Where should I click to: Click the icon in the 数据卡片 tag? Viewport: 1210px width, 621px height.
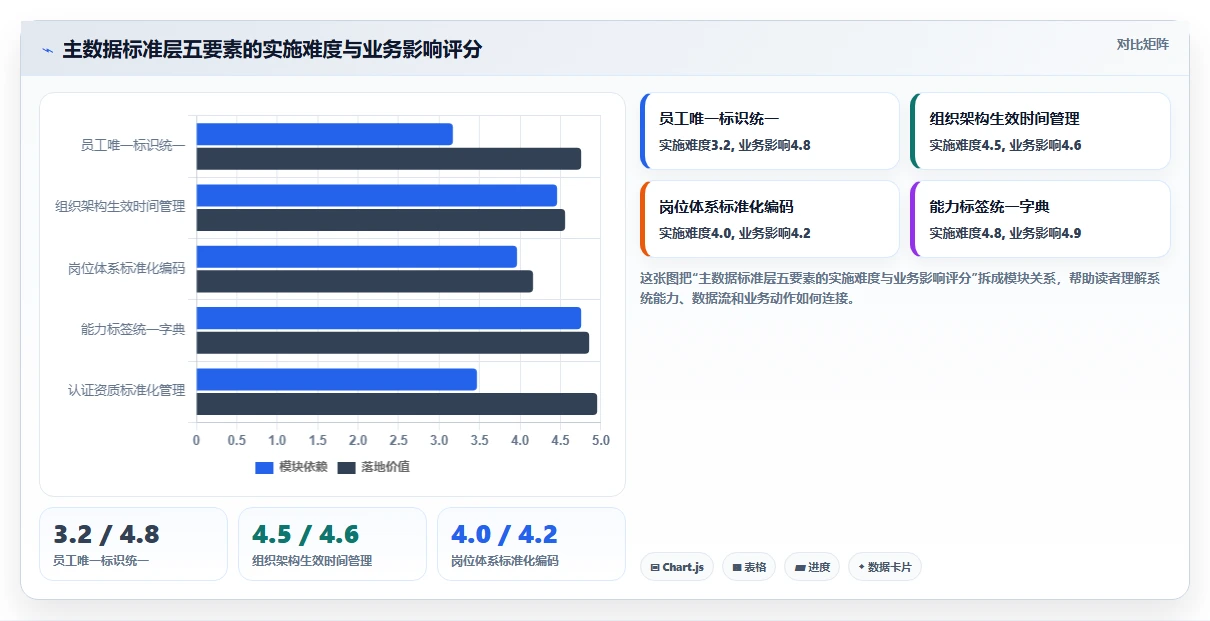pos(861,567)
